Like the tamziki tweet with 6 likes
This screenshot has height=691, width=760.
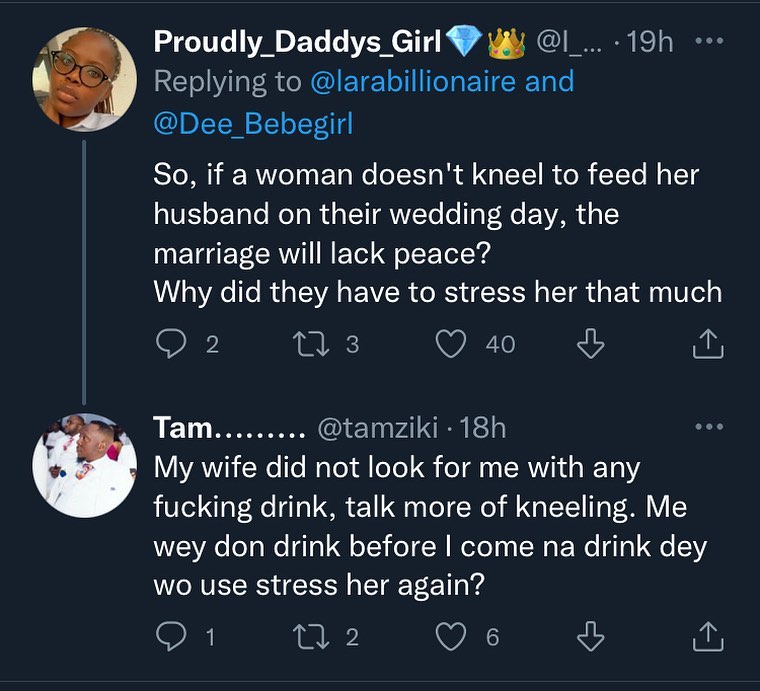click(x=452, y=636)
